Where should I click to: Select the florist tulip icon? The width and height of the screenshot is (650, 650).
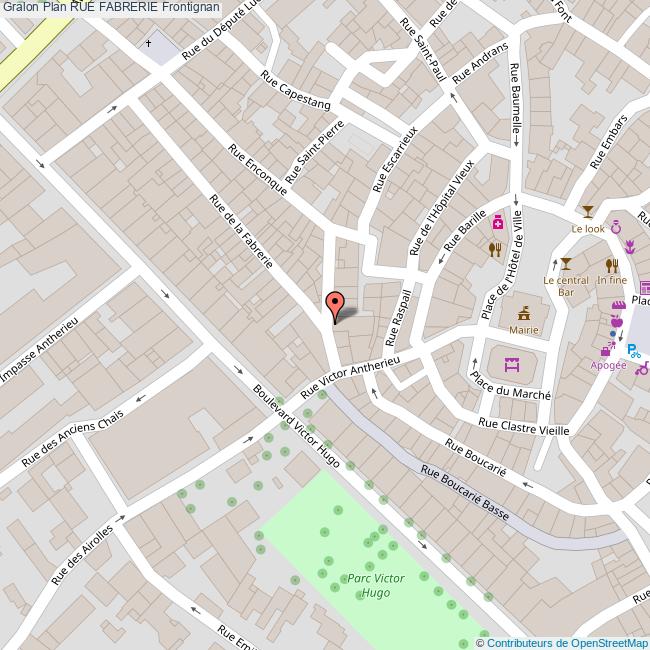630,245
